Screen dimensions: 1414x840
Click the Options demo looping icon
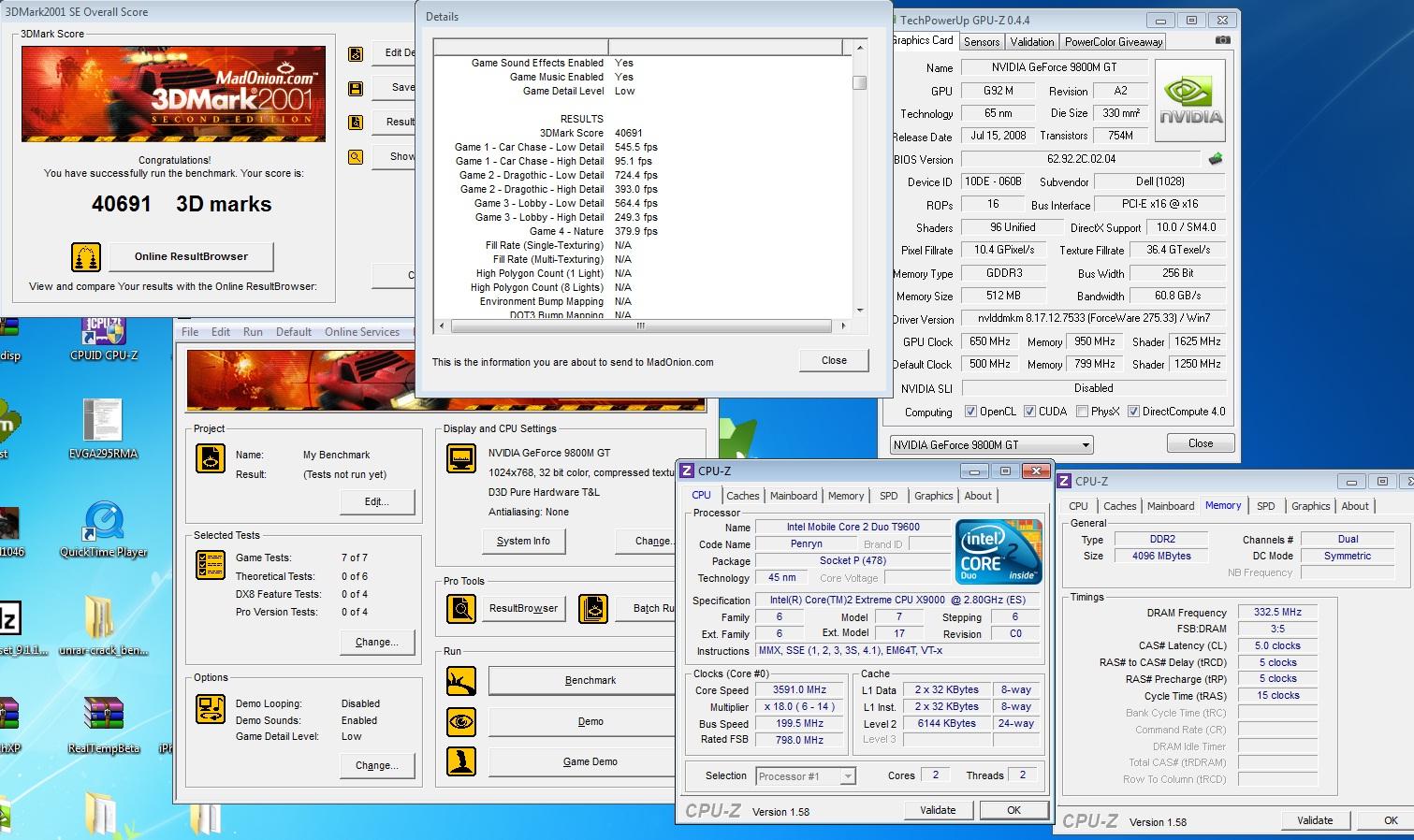pyautogui.click(x=211, y=709)
